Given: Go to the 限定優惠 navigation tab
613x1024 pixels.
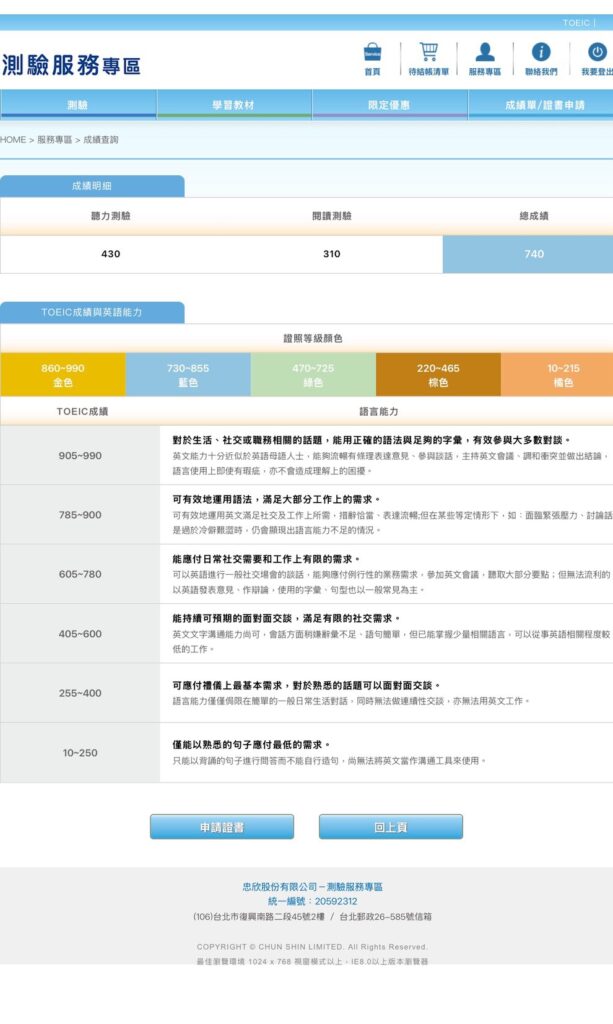Looking at the screenshot, I should pyautogui.click(x=389, y=105).
